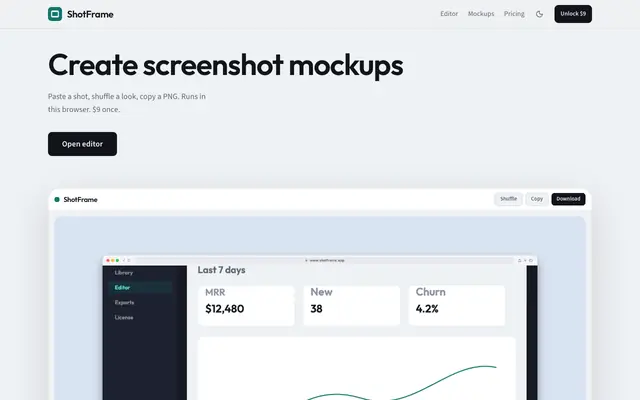Viewport: 640px width, 400px height.
Task: Click the Download button in preview toolbar
Action: tap(568, 199)
